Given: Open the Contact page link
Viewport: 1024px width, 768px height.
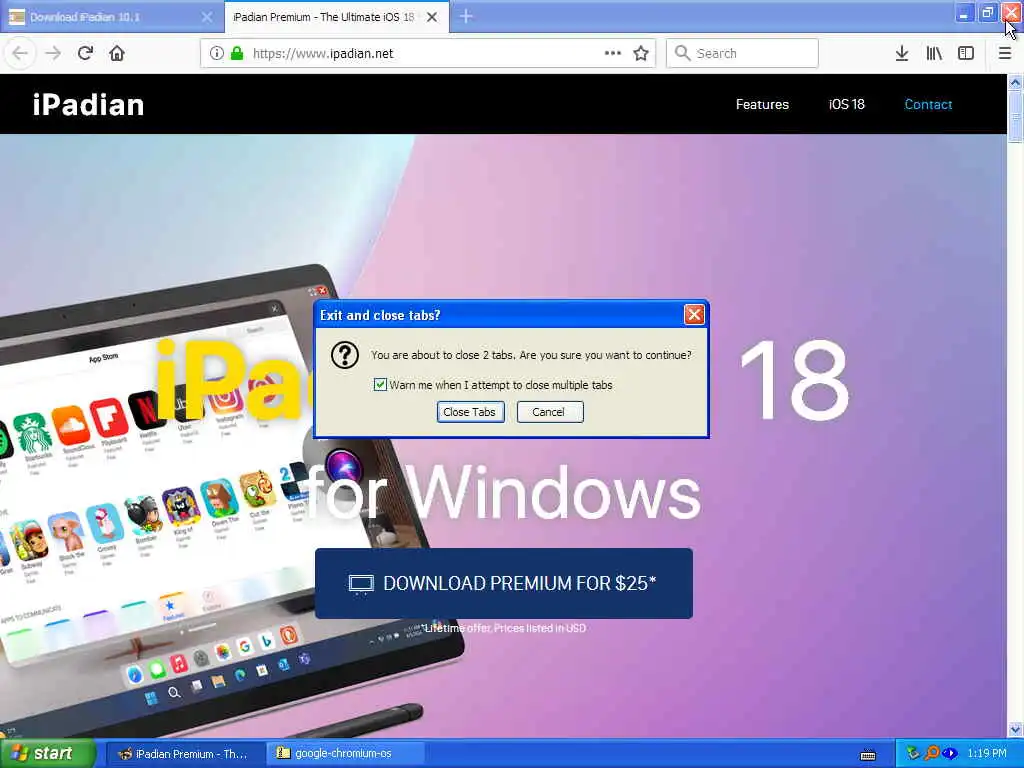Looking at the screenshot, I should pyautogui.click(x=928, y=104).
